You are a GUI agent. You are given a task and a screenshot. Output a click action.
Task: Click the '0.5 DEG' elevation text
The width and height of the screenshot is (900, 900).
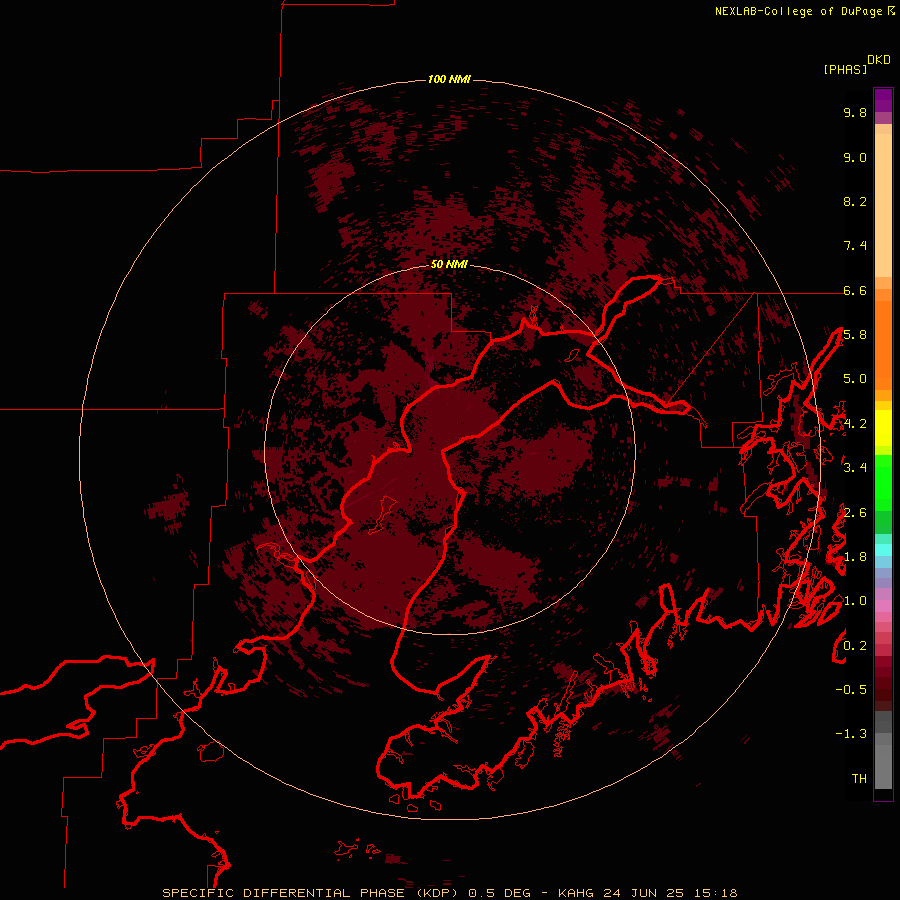pyautogui.click(x=499, y=893)
